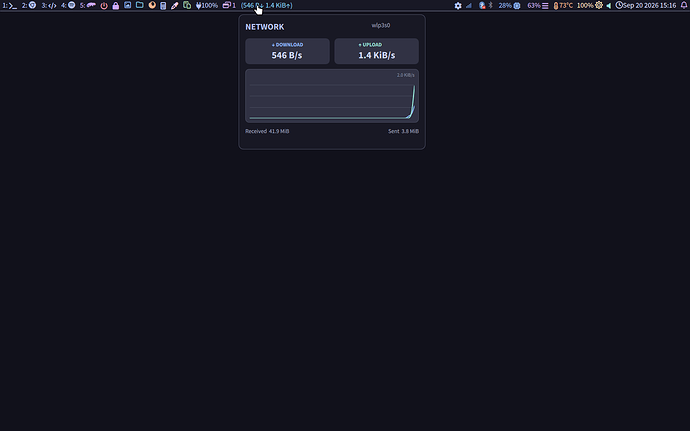
Task: Open the calculator icon
Action: click(163, 6)
